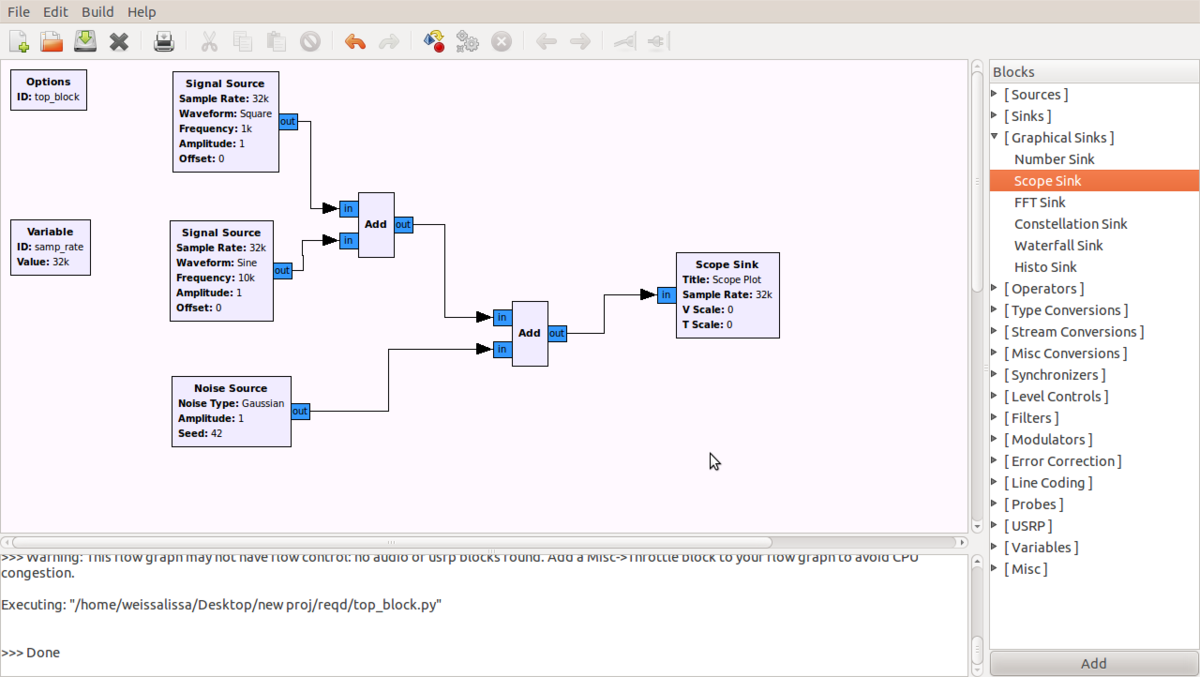The image size is (1200, 677).
Task: Click the Open file folder icon
Action: [51, 41]
